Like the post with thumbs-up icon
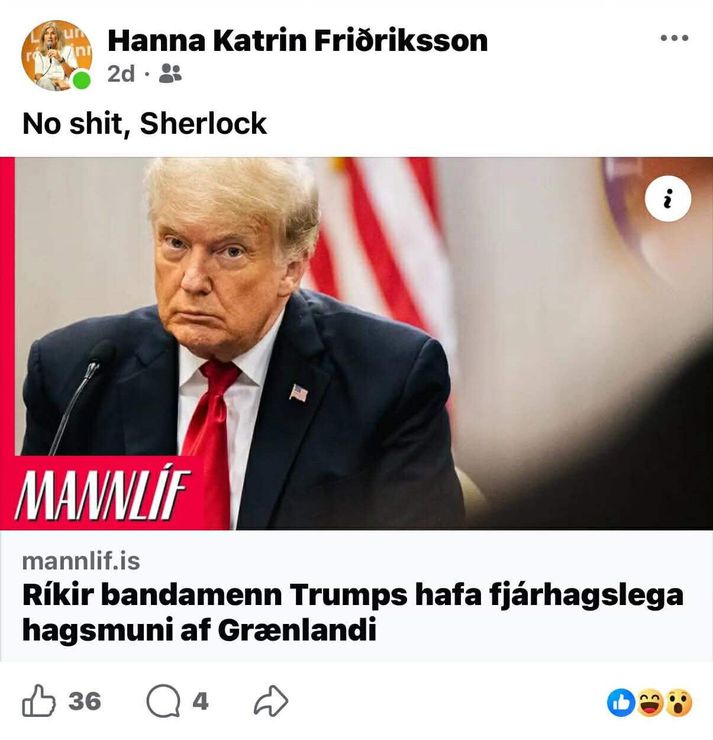Viewport: 713px width, 740px height. point(39,701)
